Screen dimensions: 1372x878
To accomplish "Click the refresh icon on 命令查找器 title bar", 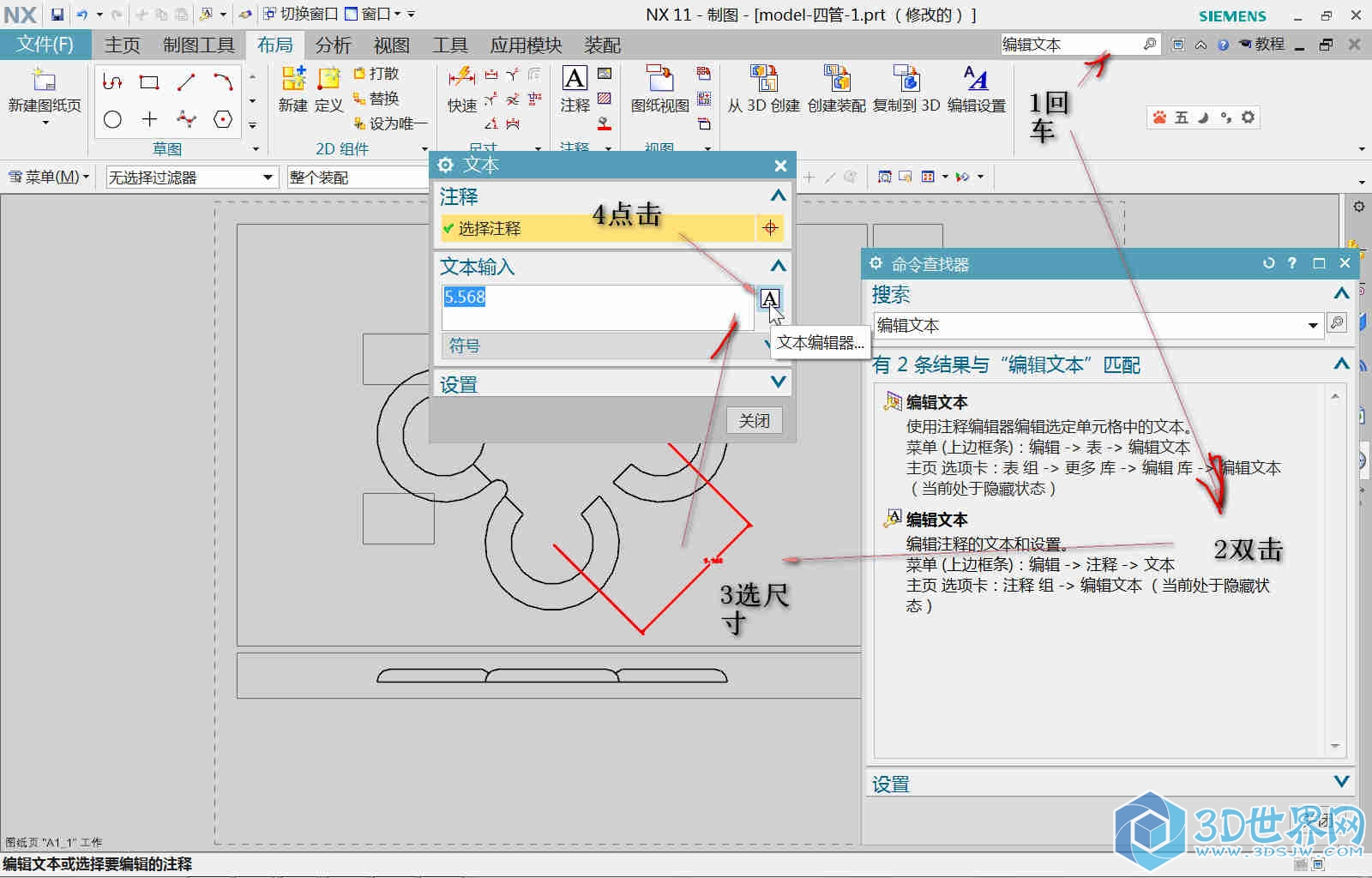I will (1268, 263).
